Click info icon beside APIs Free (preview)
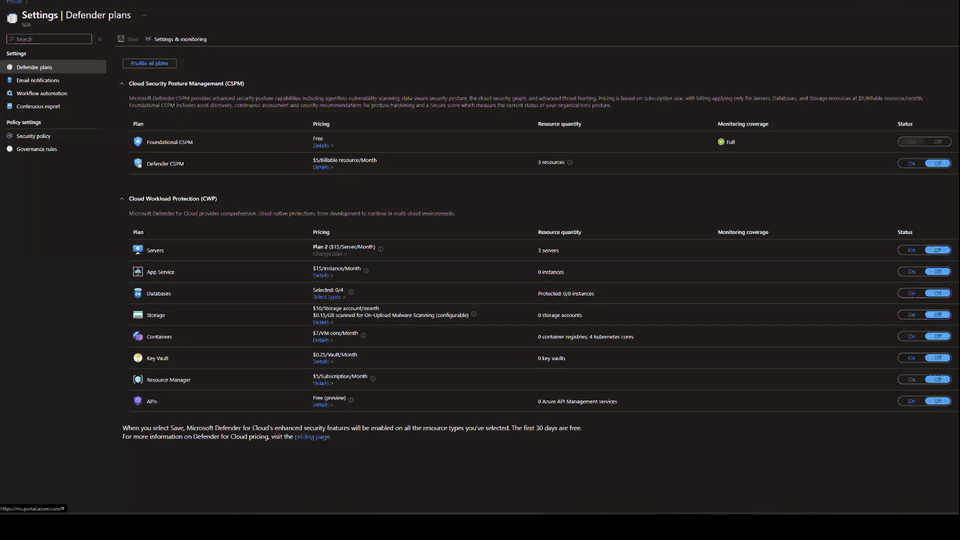Viewport: 960px width, 540px height. click(x=351, y=400)
